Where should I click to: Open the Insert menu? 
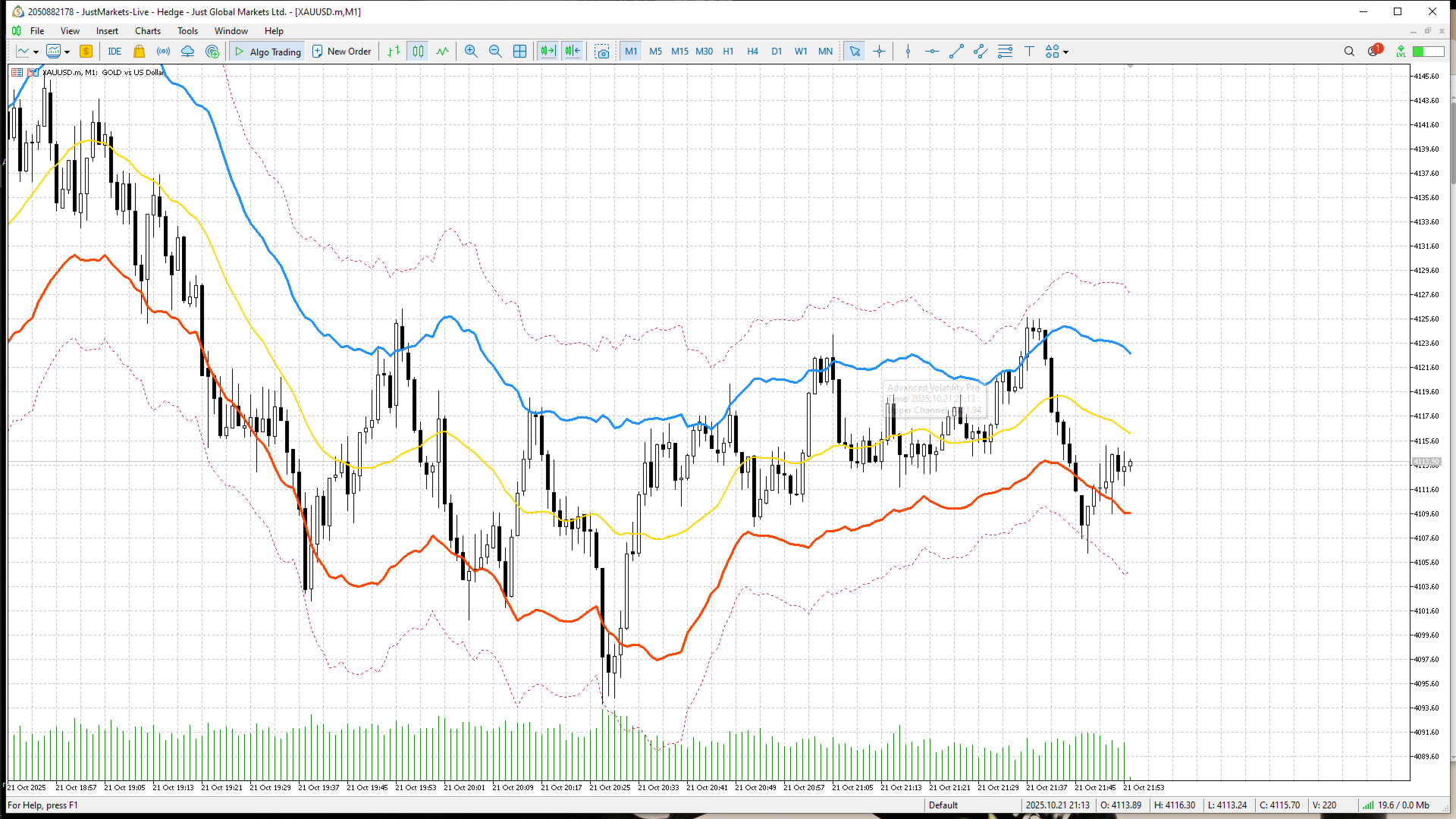pyautogui.click(x=107, y=30)
